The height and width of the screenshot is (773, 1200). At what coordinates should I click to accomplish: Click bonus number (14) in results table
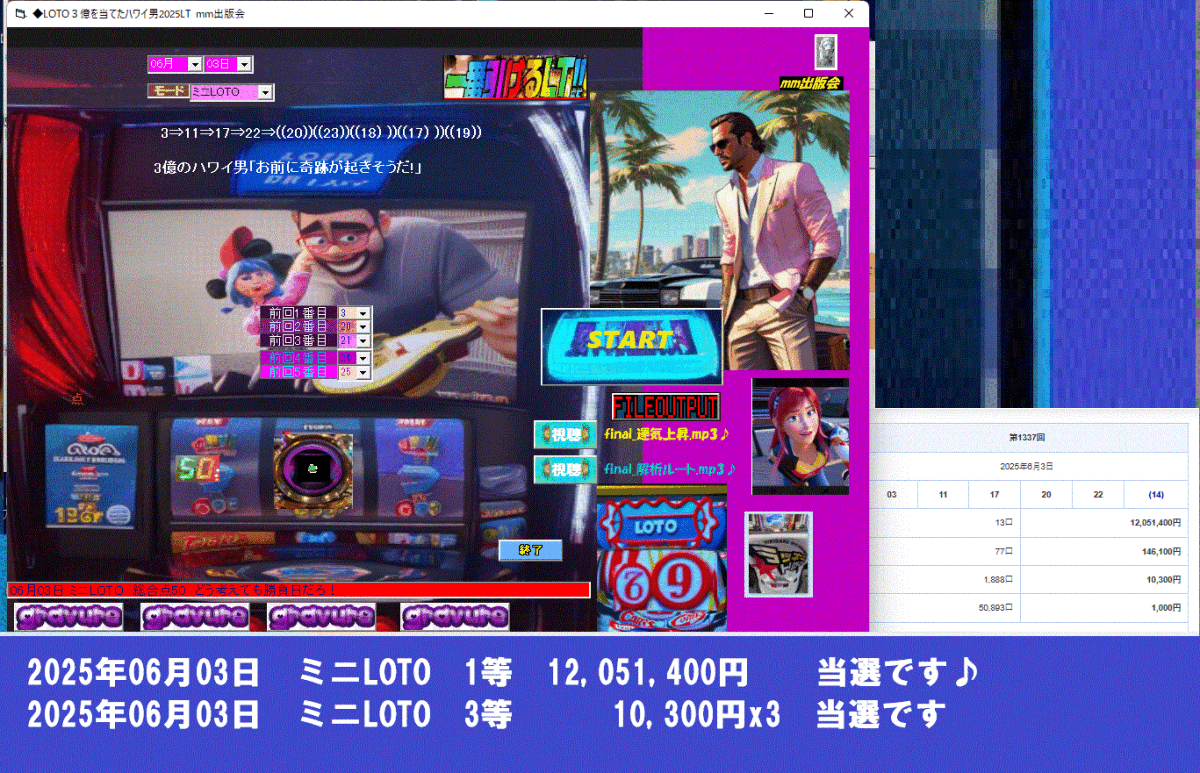pos(1156,495)
